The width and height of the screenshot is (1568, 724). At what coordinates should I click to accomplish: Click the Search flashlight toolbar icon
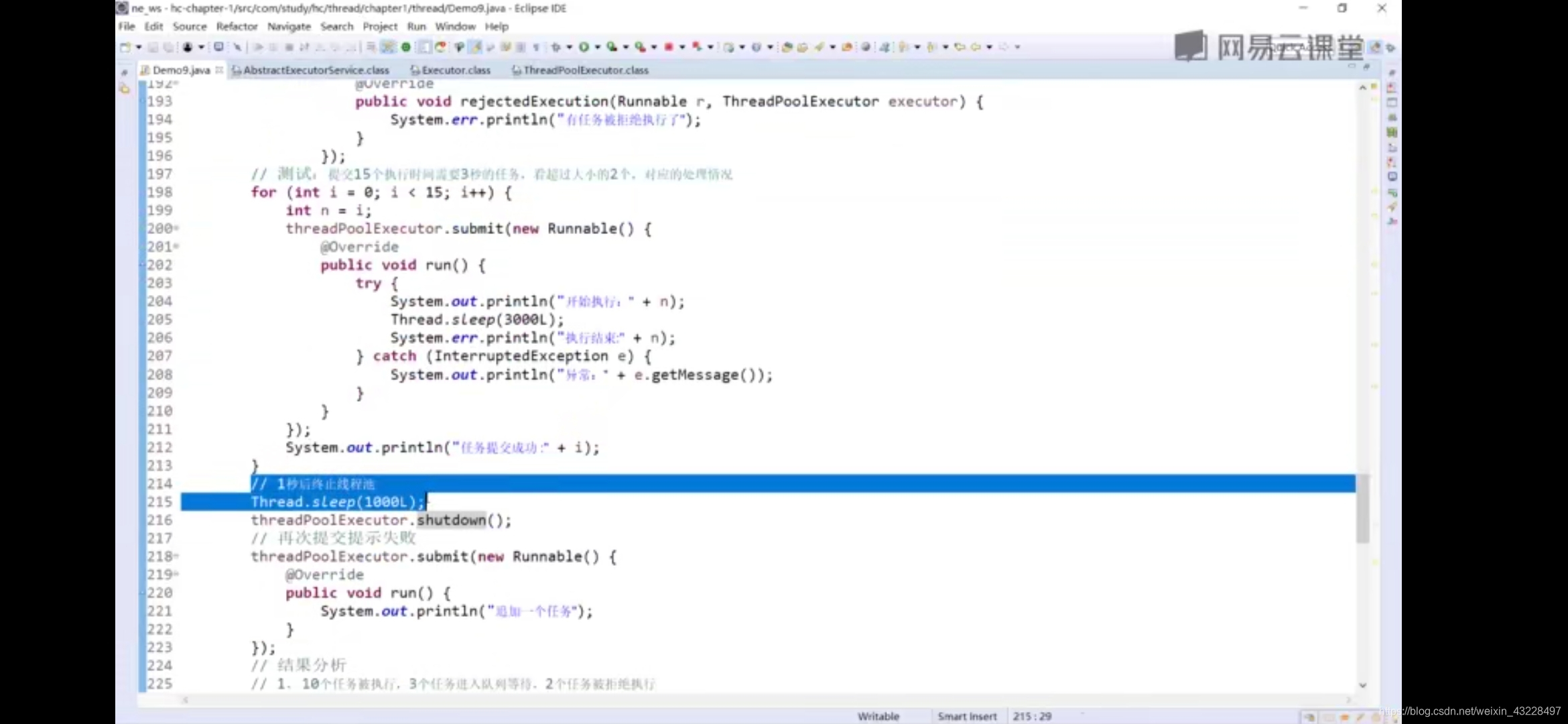click(x=819, y=47)
